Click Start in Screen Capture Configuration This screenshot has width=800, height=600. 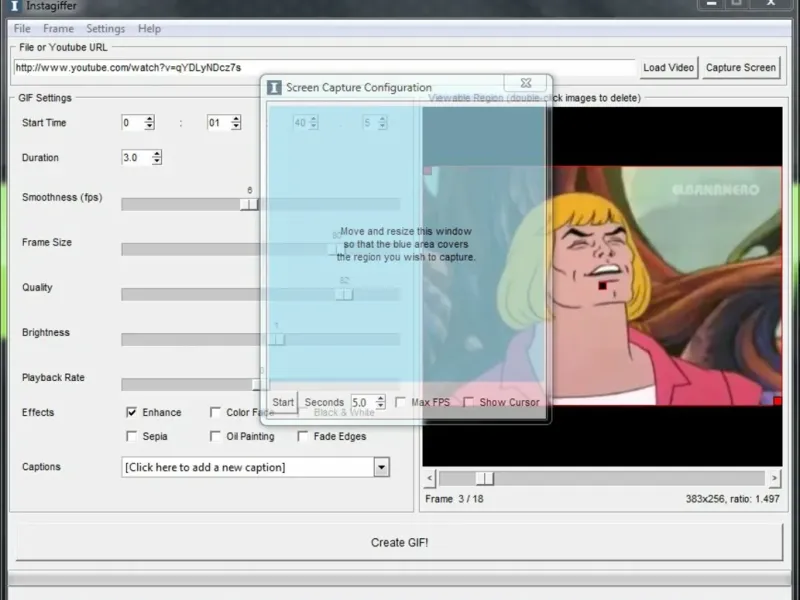point(283,402)
